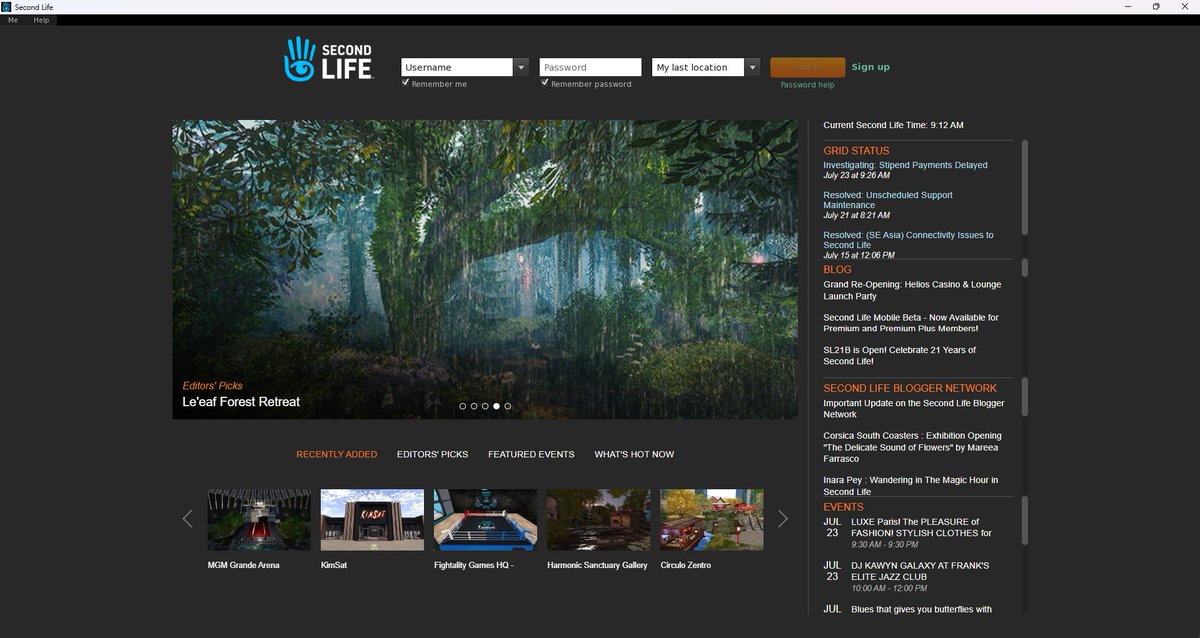1200x638 pixels.
Task: Switch to the Editors' Picks tab
Action: click(432, 454)
